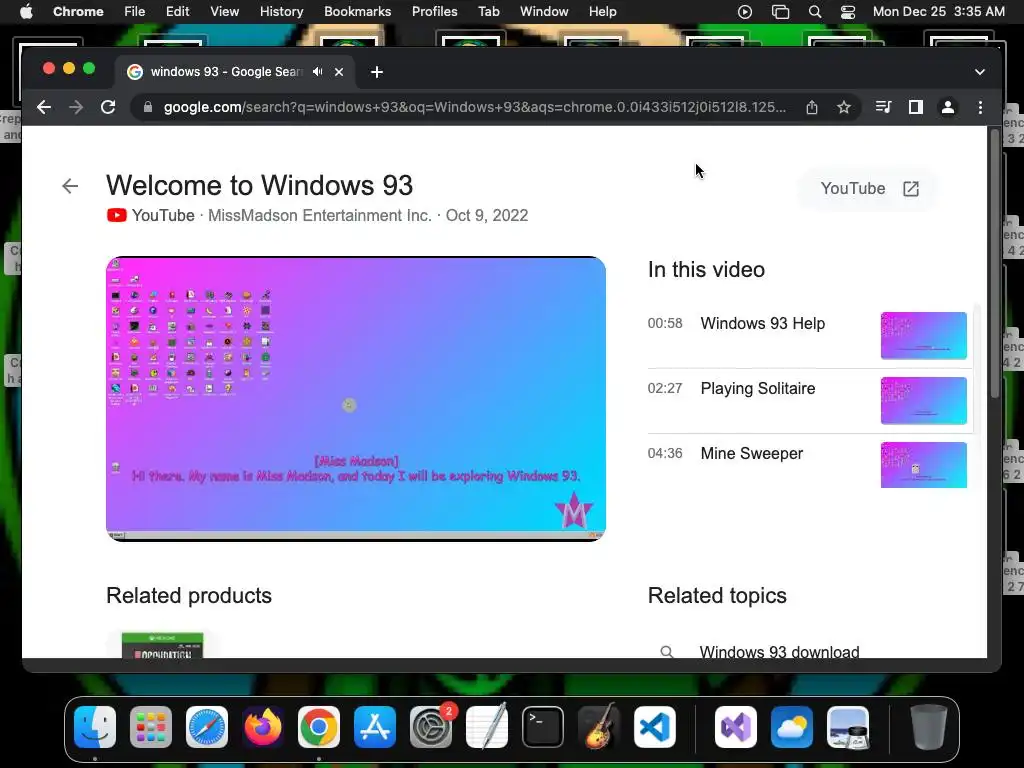
Task: Open the Tab menu
Action: tap(488, 12)
